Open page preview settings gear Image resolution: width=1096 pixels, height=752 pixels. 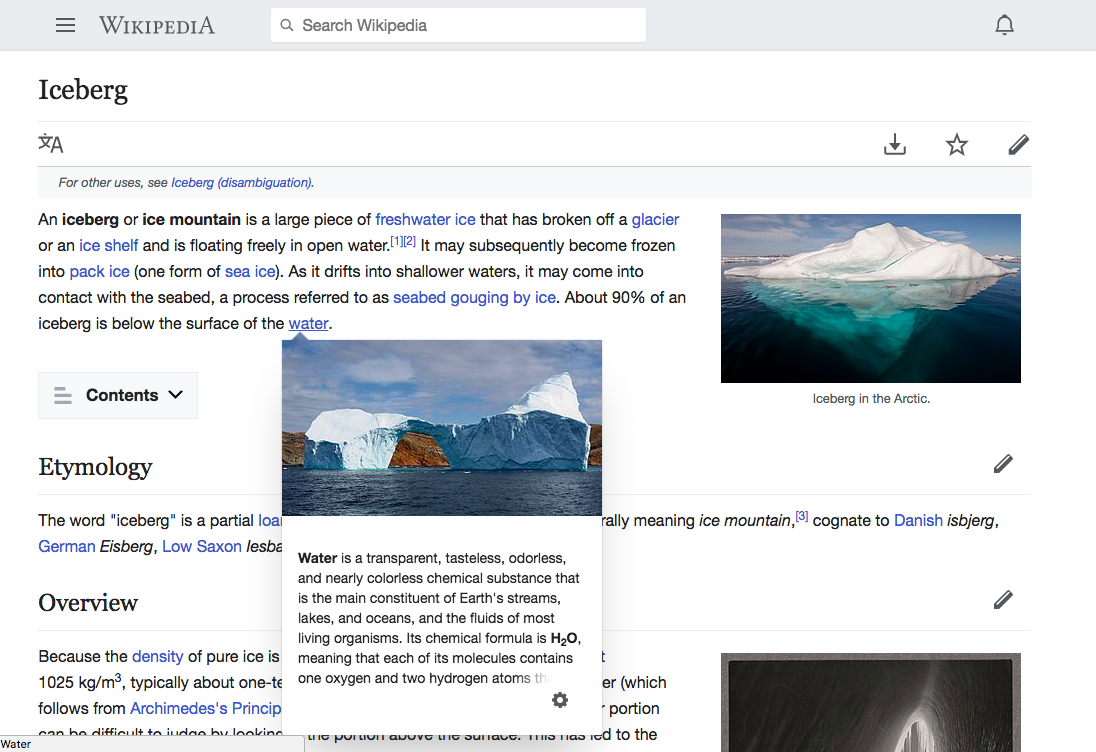tap(560, 700)
